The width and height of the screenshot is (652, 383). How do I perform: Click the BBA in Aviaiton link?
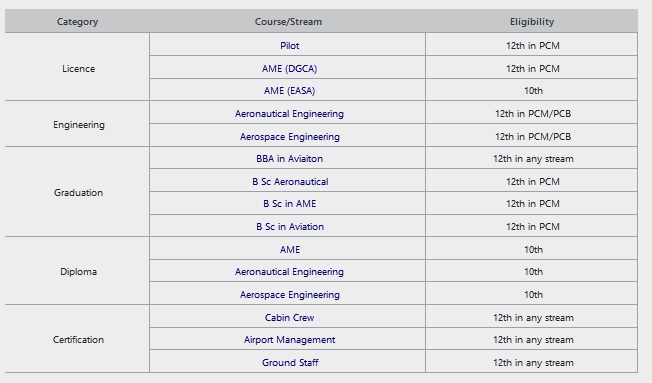(289, 158)
